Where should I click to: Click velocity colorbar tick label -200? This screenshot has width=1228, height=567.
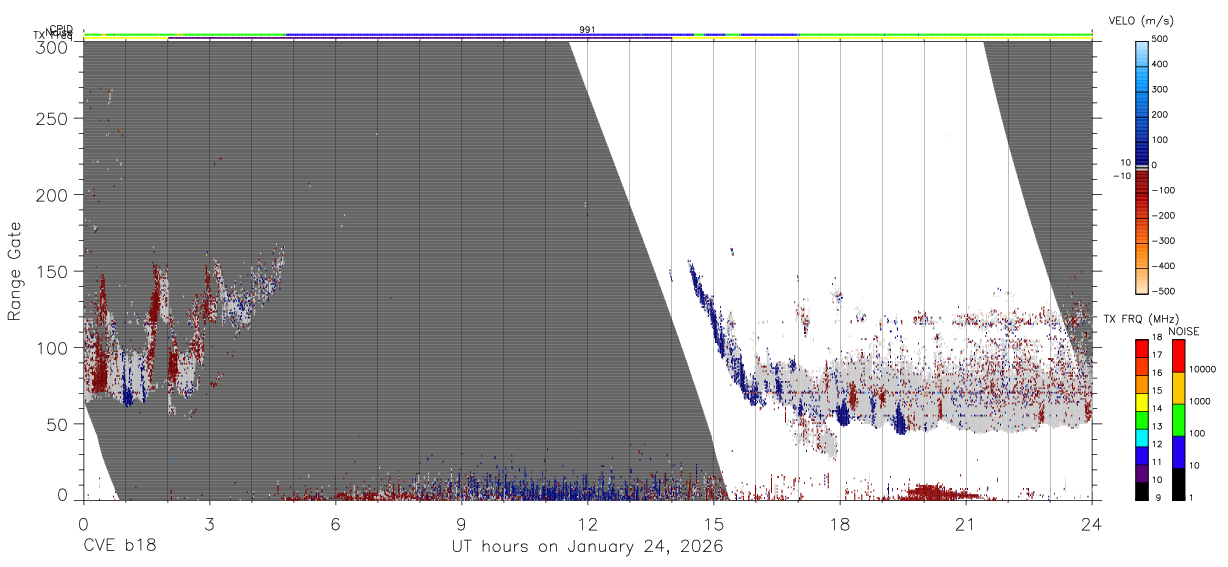point(1164,215)
